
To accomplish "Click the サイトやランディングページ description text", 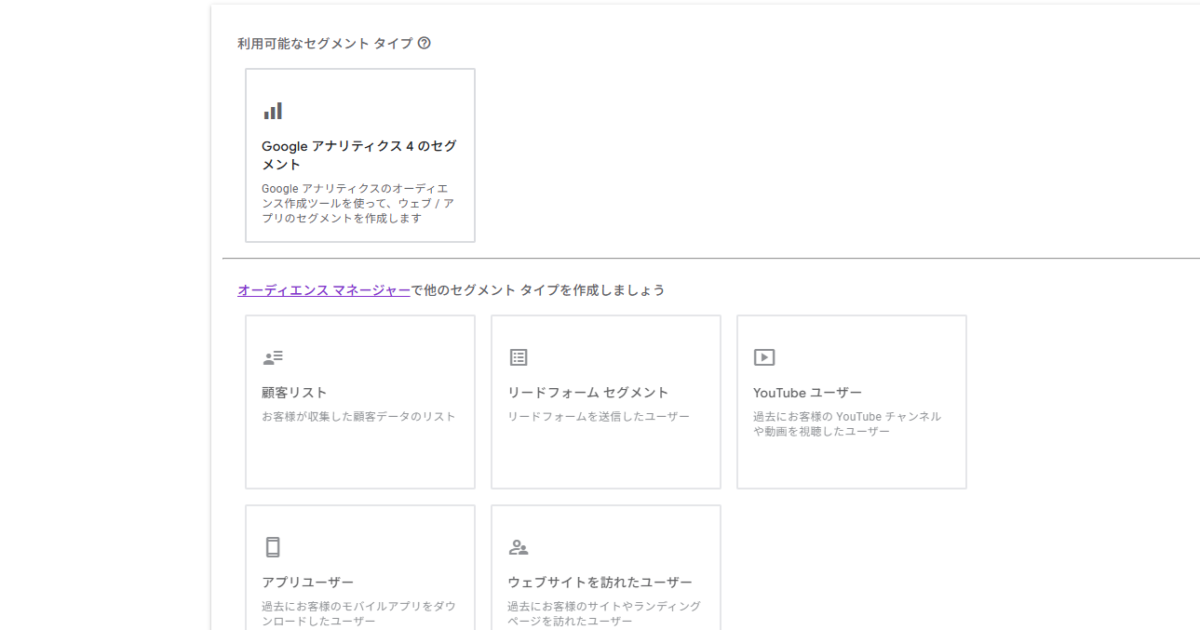I will coord(604,613).
